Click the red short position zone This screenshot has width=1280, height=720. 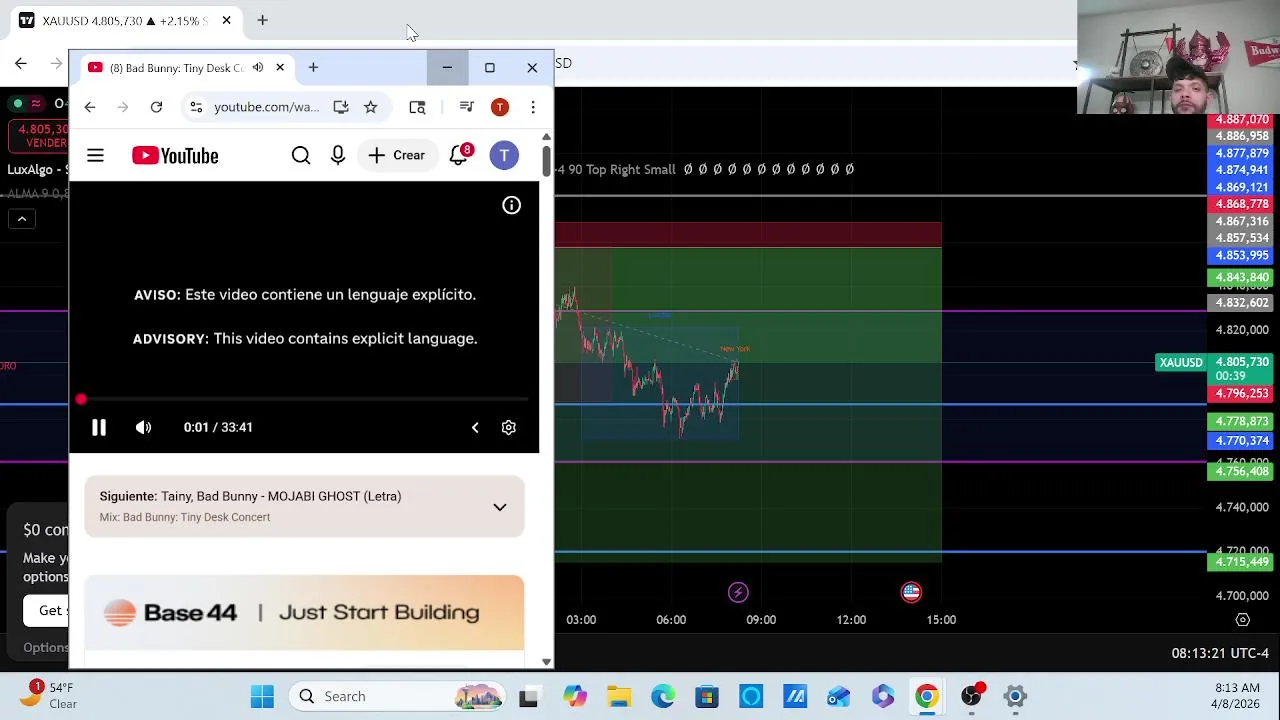[748, 235]
